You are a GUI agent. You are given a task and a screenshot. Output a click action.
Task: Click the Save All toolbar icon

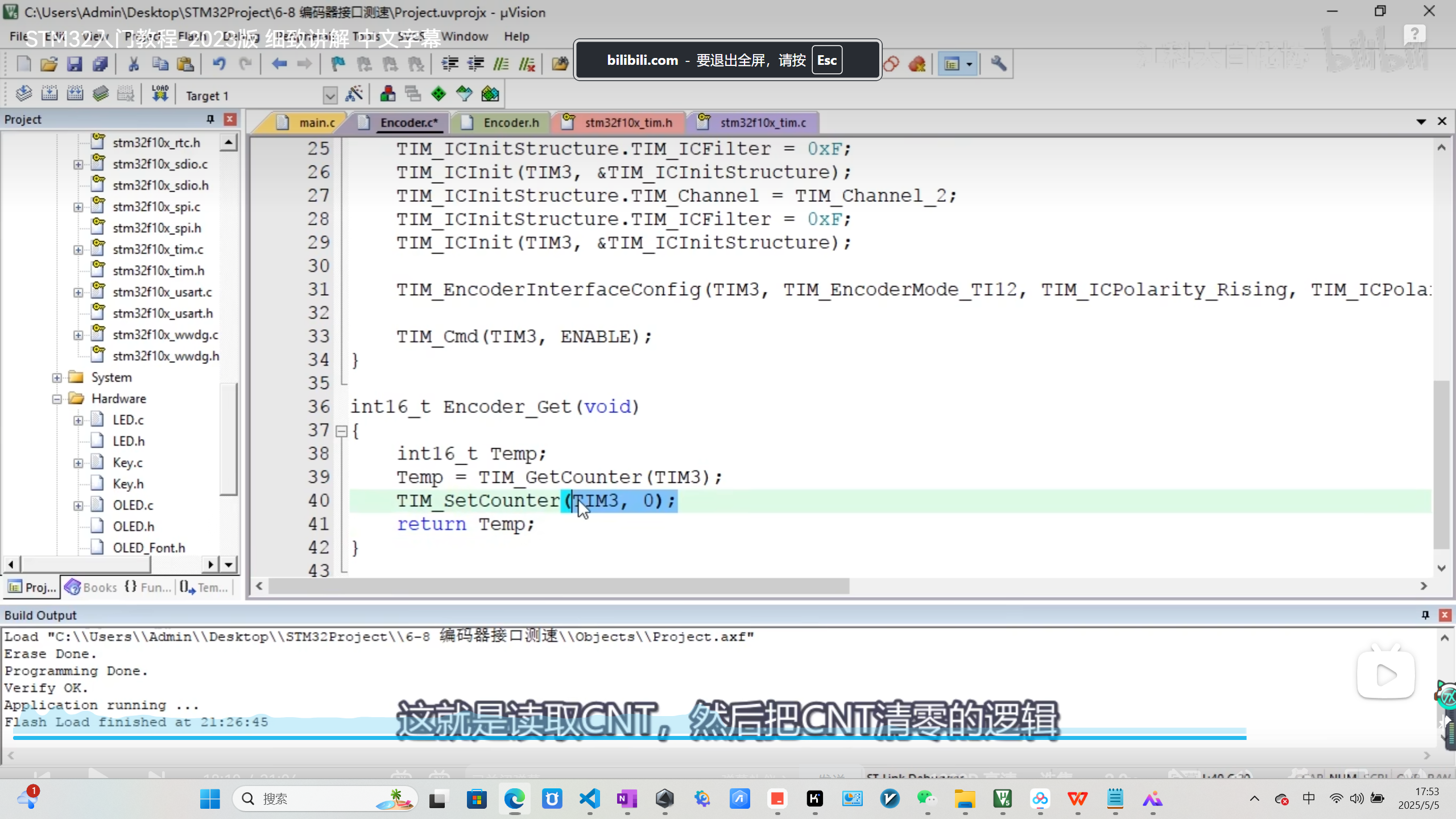pyautogui.click(x=101, y=64)
